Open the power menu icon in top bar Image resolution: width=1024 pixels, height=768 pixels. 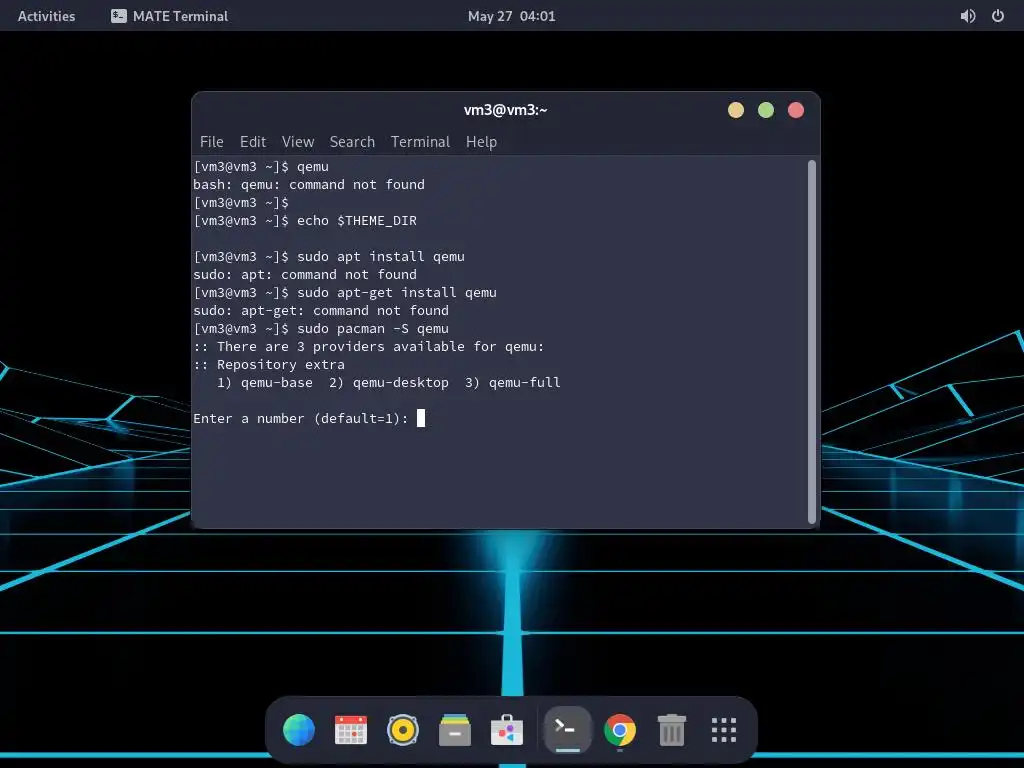998,16
